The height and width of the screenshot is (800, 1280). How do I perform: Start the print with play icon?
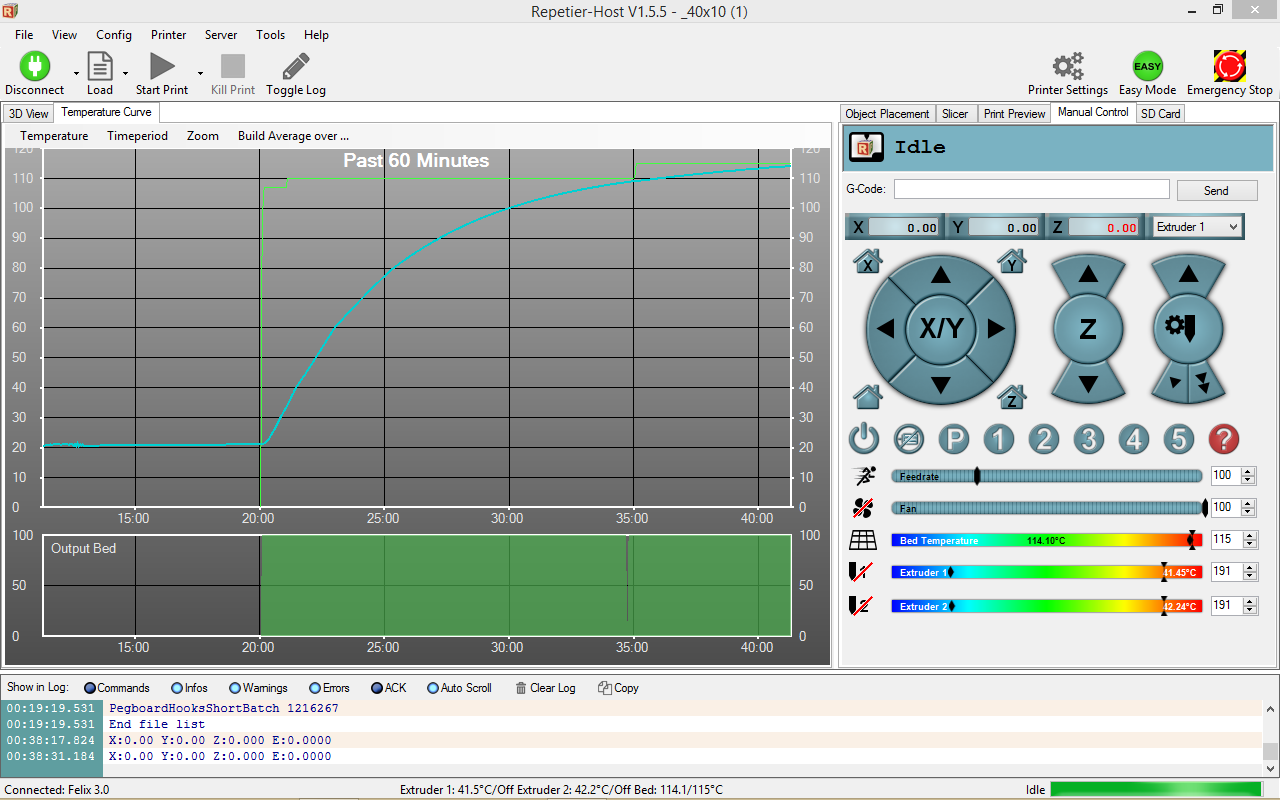coord(162,66)
